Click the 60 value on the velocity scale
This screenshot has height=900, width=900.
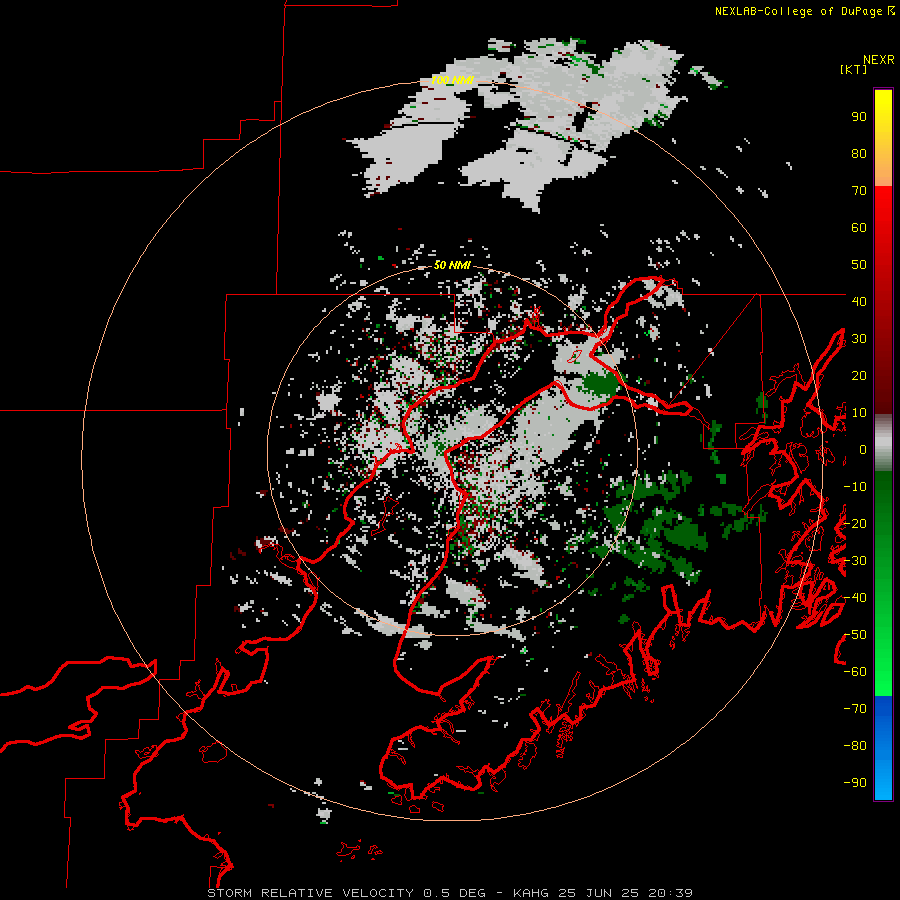pos(859,227)
